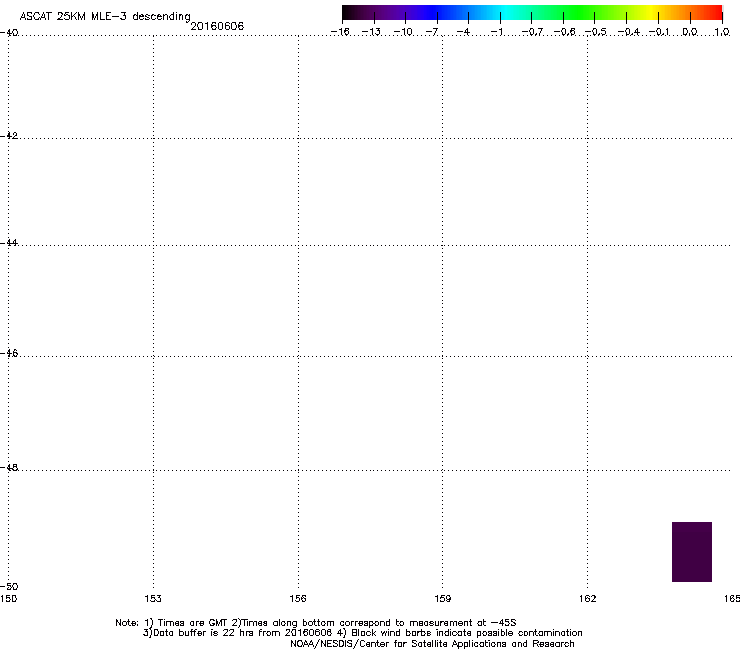The image size is (740, 650).
Task: Click the rainbow color scale bar
Action: click(532, 13)
